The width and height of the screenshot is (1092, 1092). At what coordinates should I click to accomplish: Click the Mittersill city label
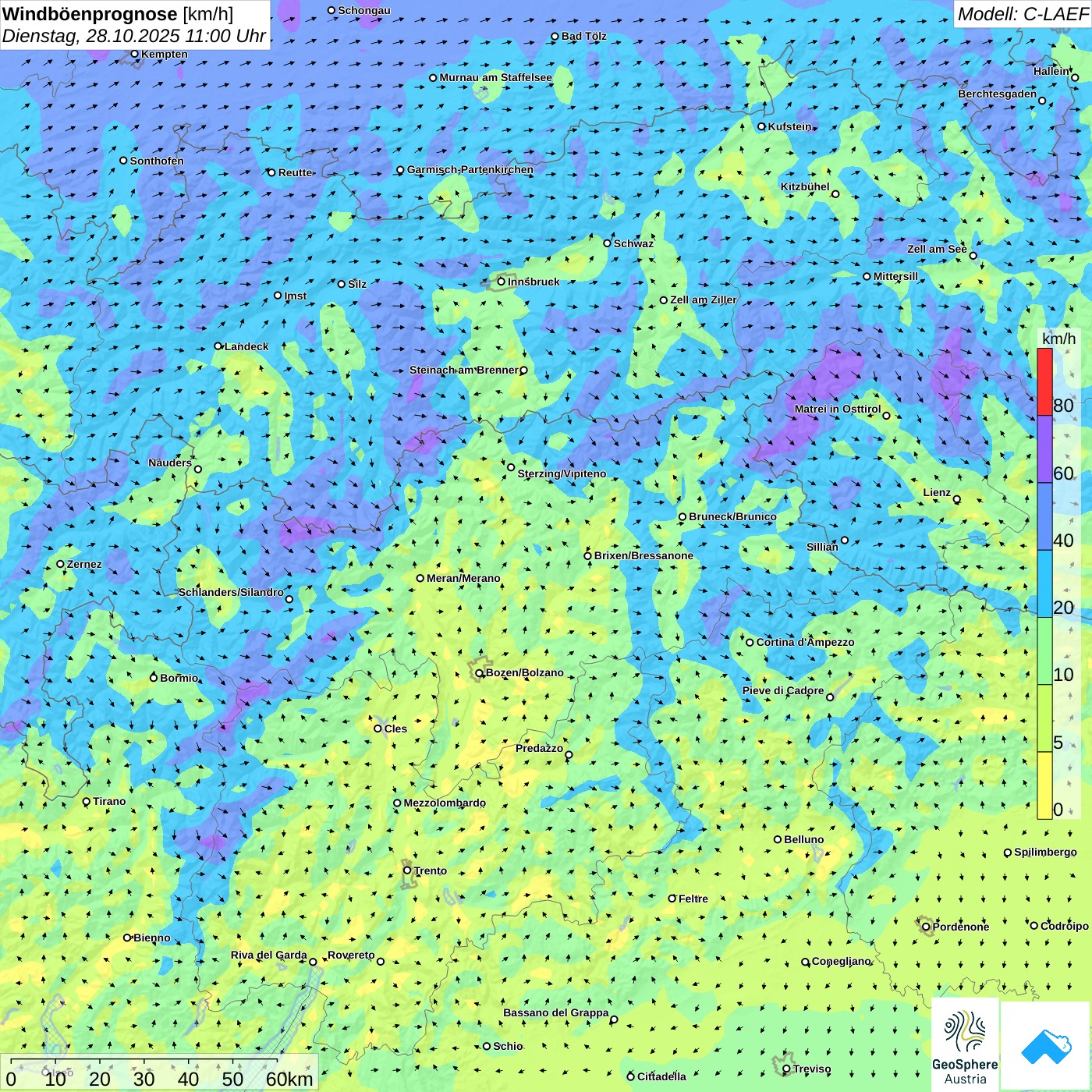click(x=895, y=276)
